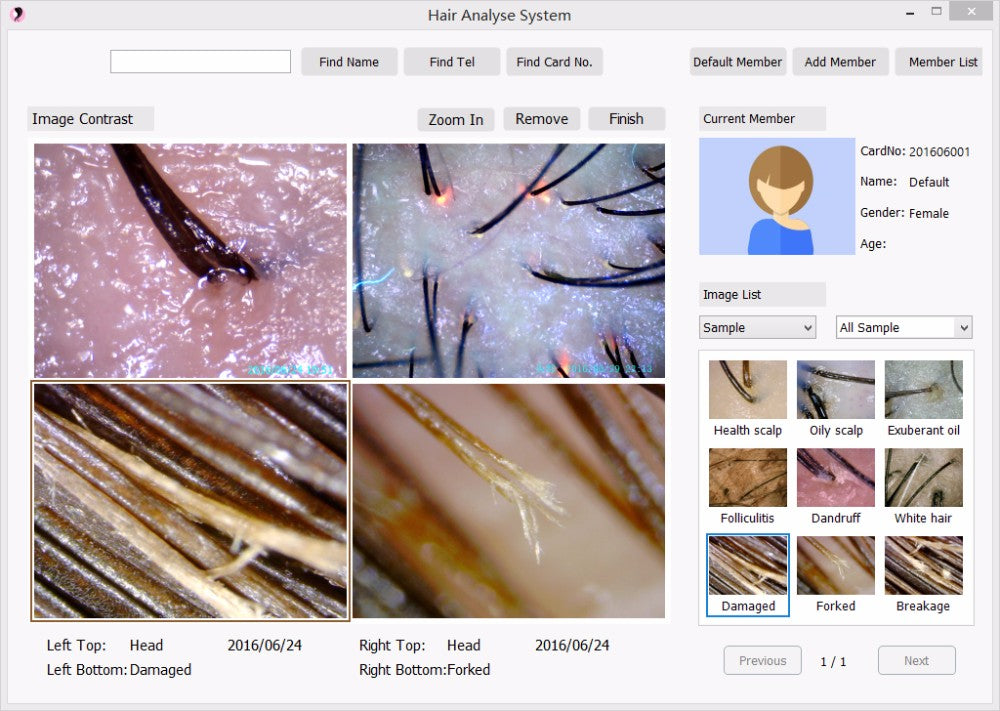This screenshot has width=1000, height=711.
Task: Click the member search input field
Action: (200, 62)
